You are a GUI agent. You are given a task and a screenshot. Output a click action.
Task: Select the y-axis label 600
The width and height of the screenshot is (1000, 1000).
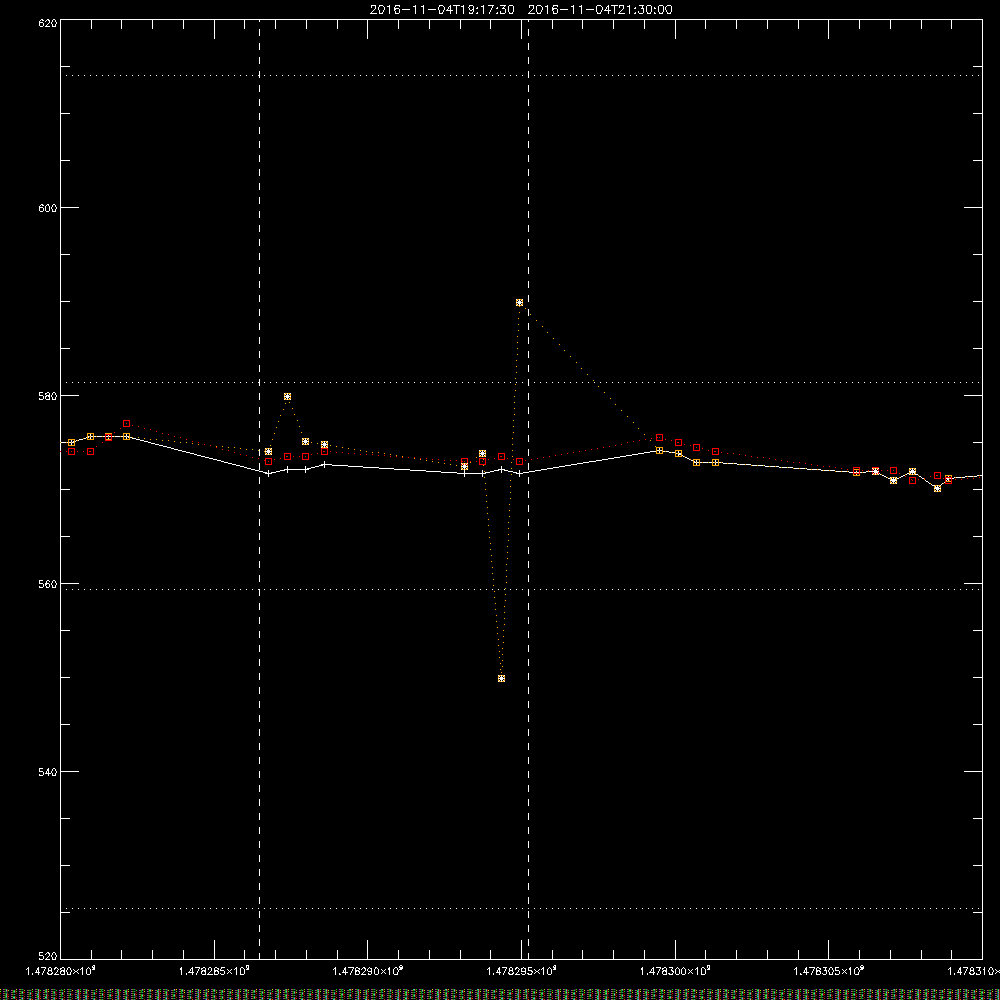pos(48,208)
